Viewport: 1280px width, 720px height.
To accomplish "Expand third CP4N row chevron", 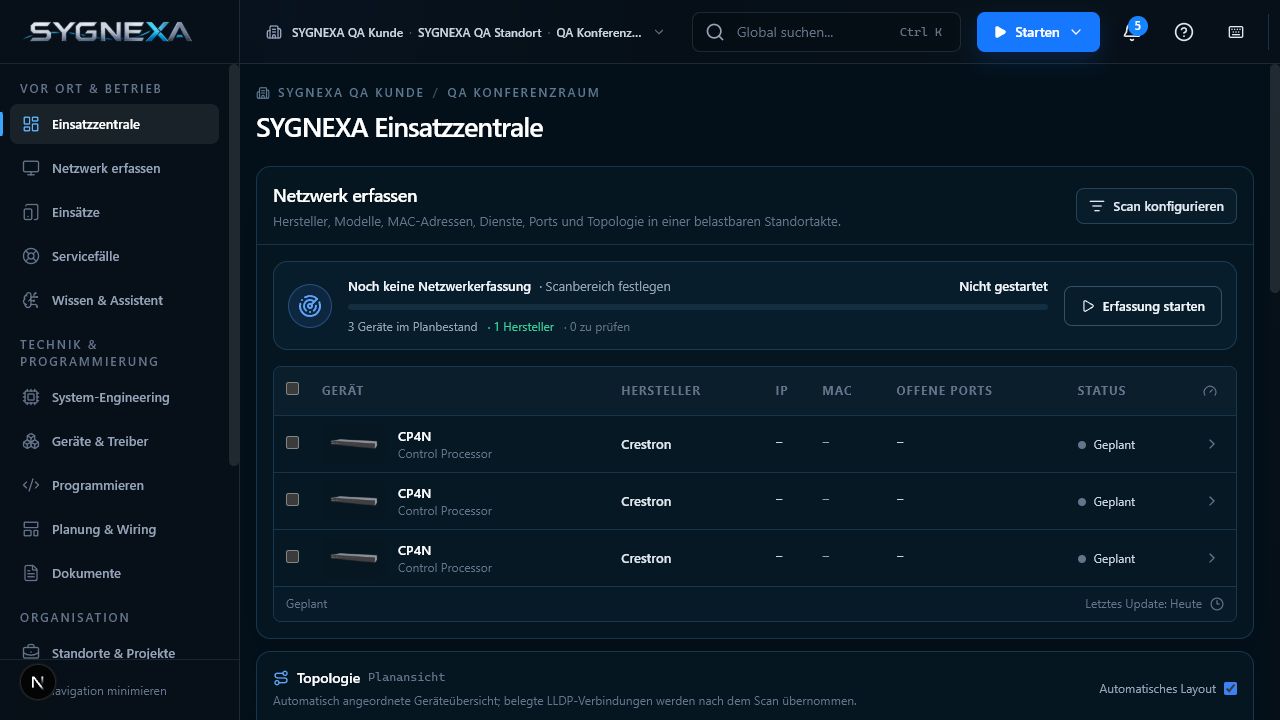I will click(x=1212, y=558).
